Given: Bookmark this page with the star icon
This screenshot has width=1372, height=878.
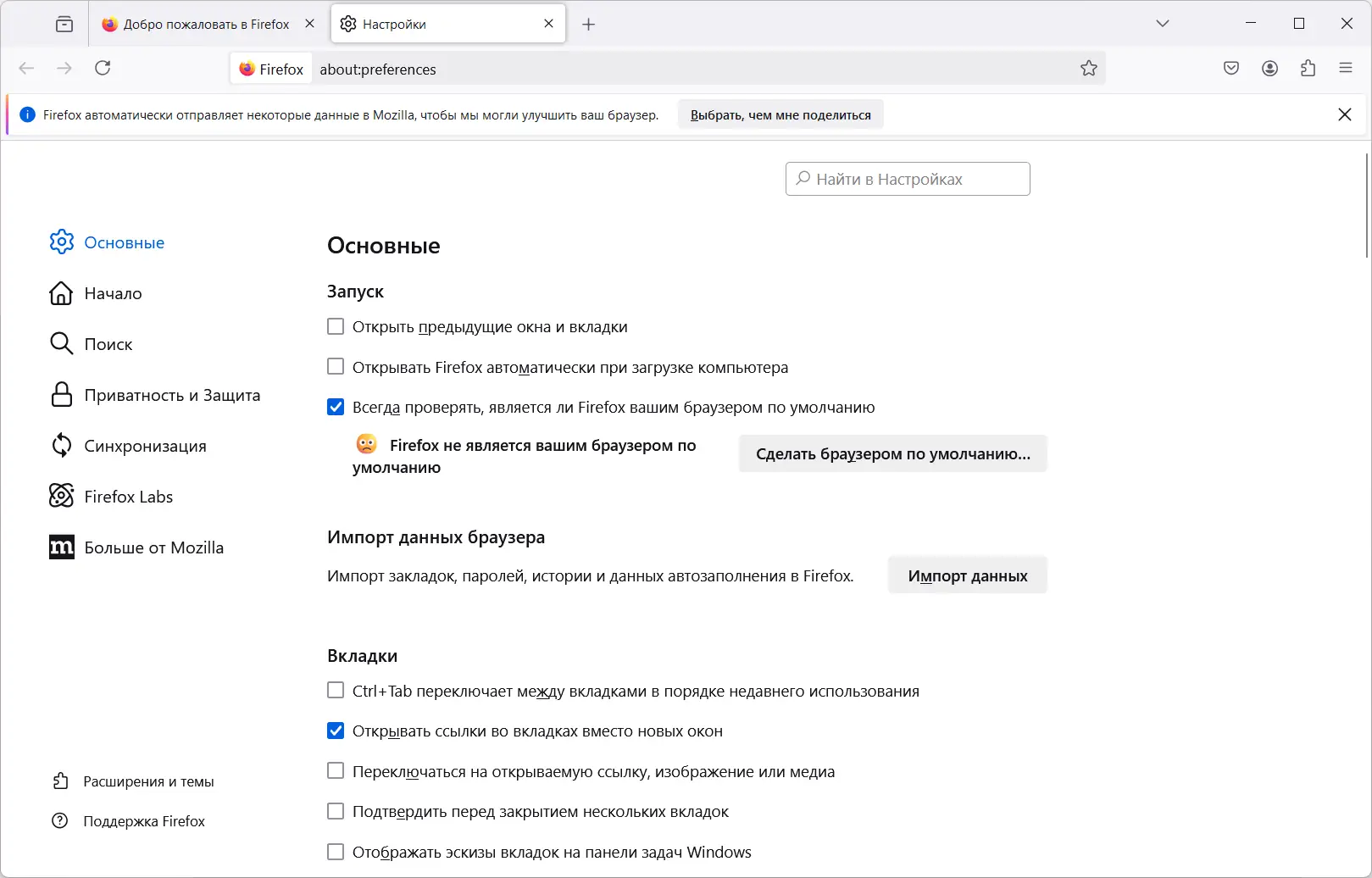Looking at the screenshot, I should point(1089,69).
